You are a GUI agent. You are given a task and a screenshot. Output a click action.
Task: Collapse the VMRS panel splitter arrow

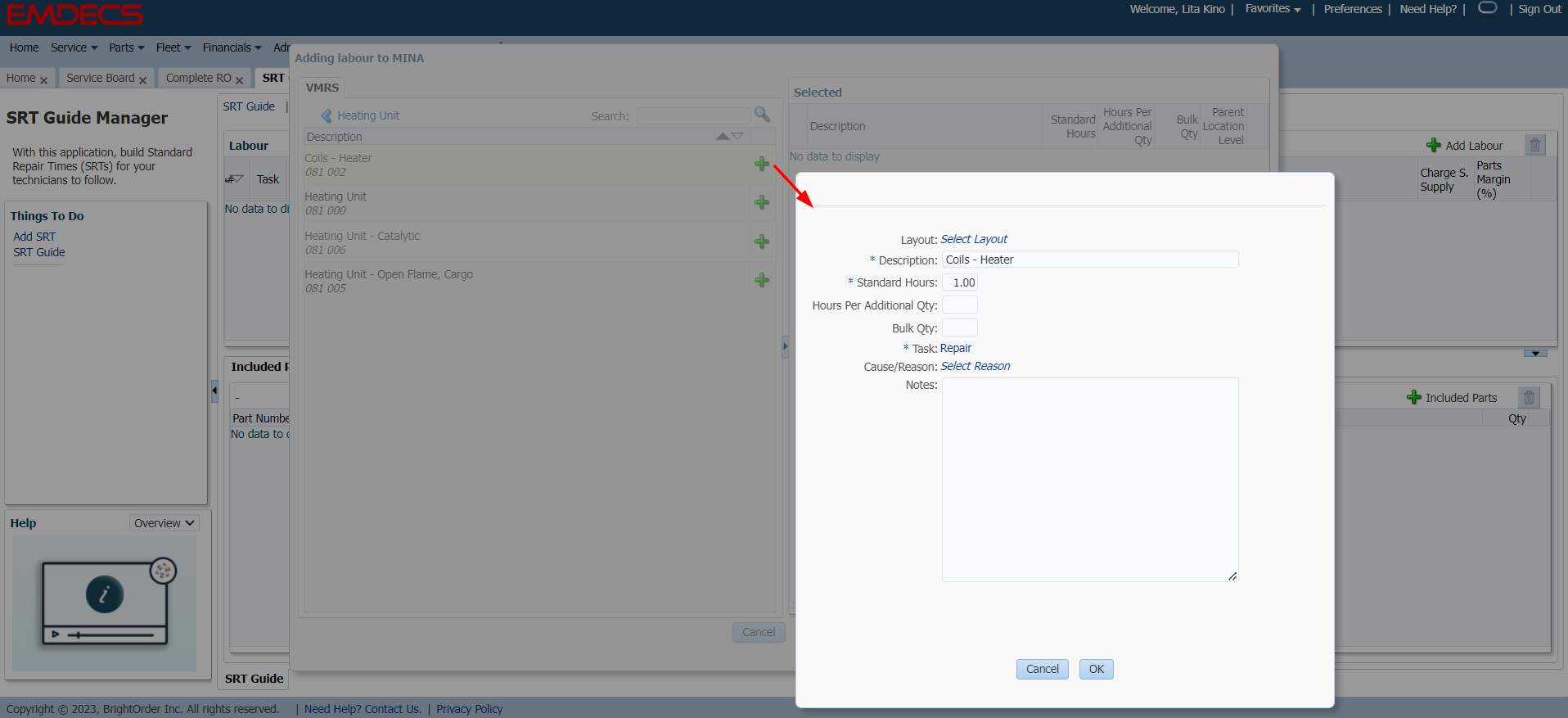click(785, 346)
